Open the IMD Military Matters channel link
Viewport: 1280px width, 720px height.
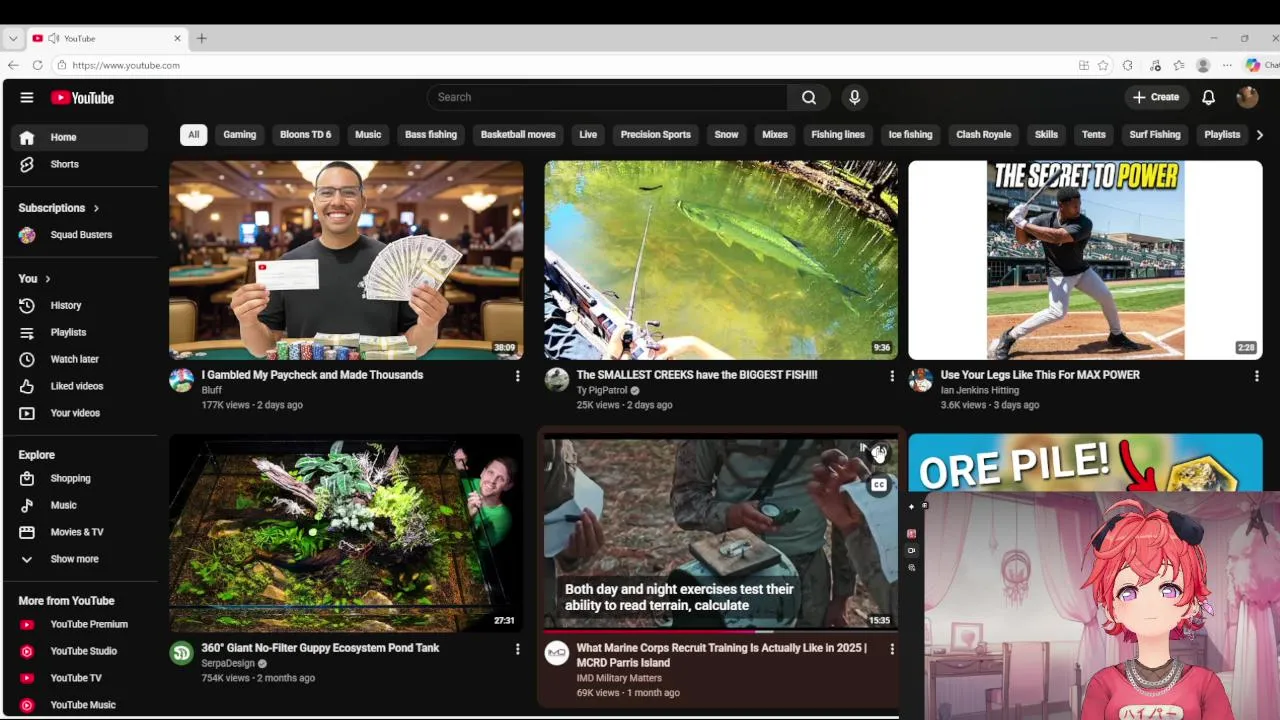tap(619, 678)
